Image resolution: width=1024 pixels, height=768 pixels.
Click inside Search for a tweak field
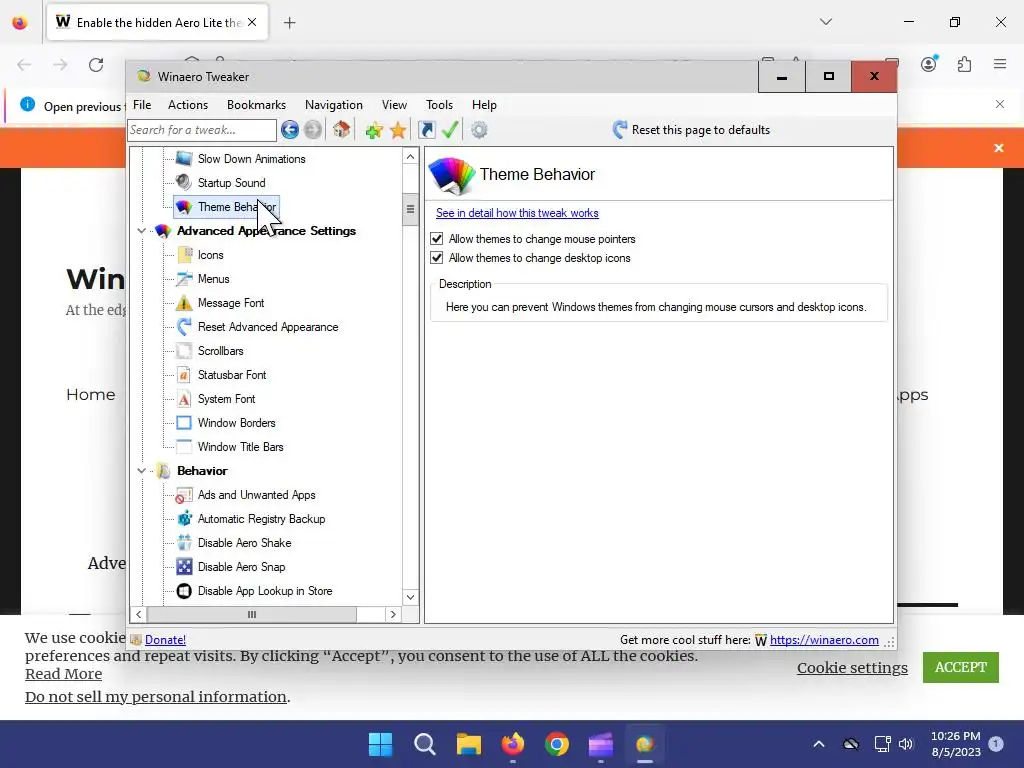[202, 130]
